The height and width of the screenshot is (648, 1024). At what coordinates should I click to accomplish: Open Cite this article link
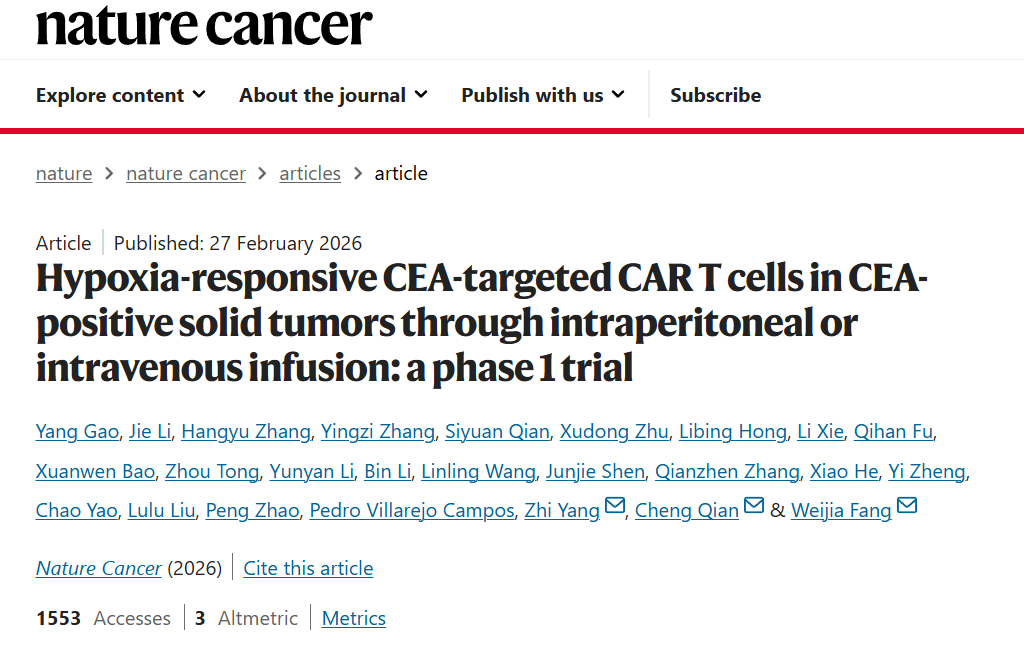[x=308, y=568]
